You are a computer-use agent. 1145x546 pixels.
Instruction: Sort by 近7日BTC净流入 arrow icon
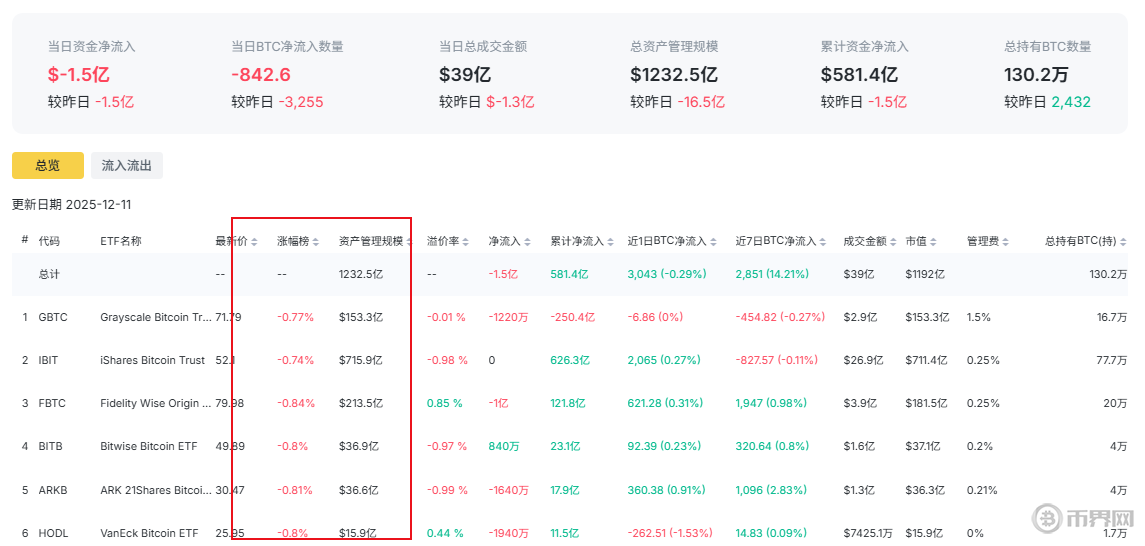click(821, 242)
